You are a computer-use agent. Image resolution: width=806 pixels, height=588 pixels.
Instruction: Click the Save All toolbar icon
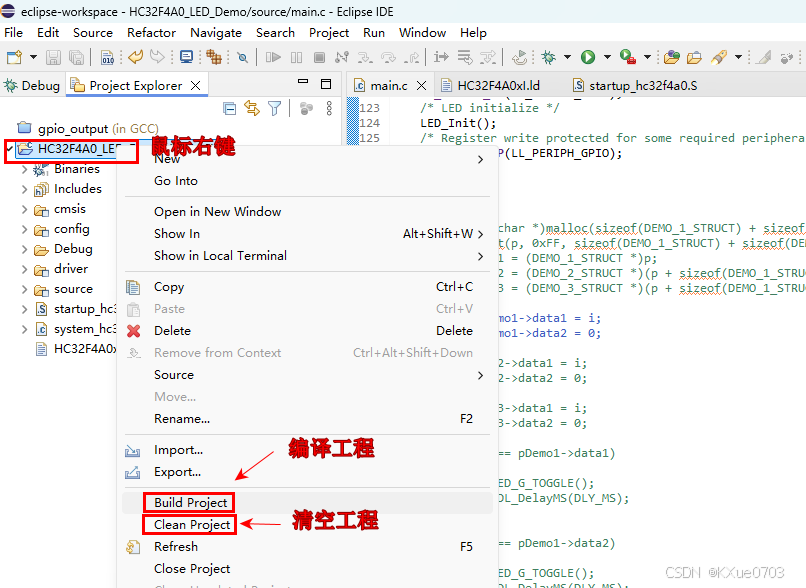(76, 57)
